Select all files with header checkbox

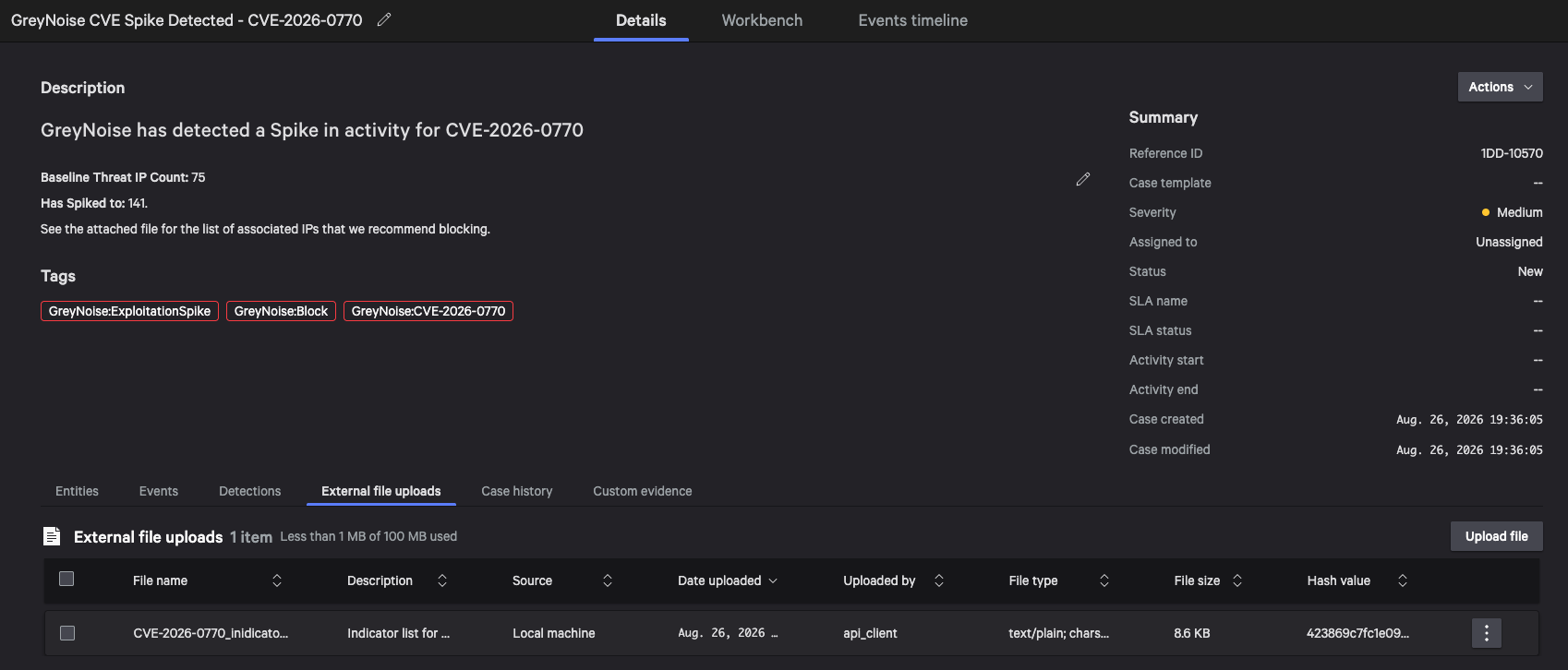click(x=66, y=579)
